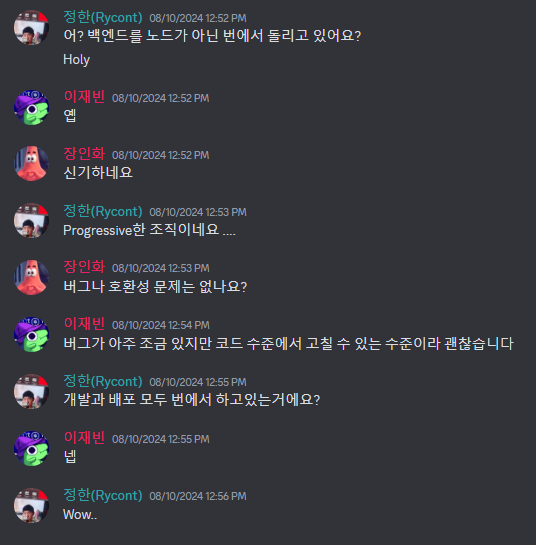The width and height of the screenshot is (536, 545).
Task: Click the message '버그나 호환성 문제는 없나요?'
Action: (155, 287)
